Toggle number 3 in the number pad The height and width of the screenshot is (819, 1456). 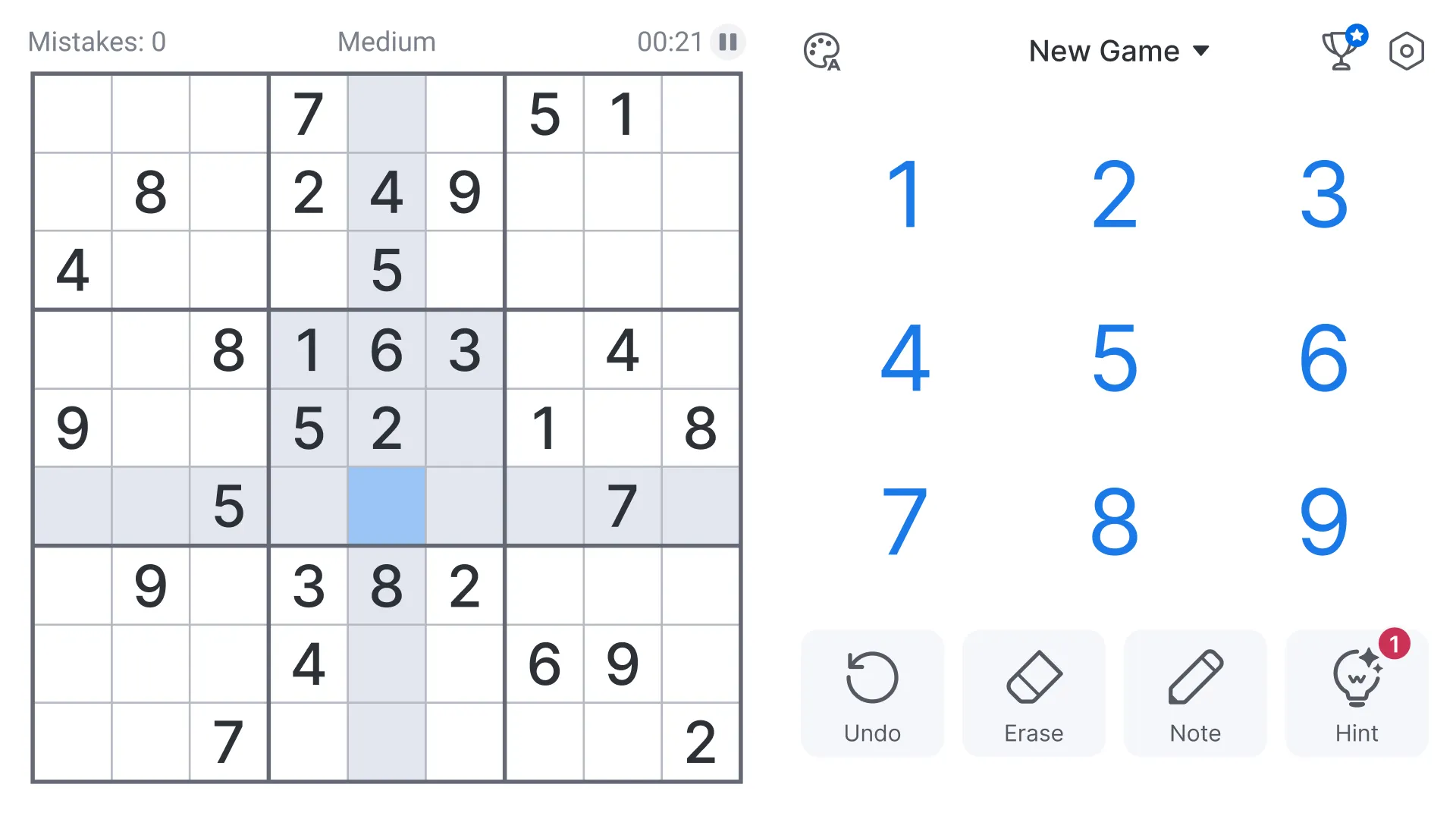pos(1322,193)
